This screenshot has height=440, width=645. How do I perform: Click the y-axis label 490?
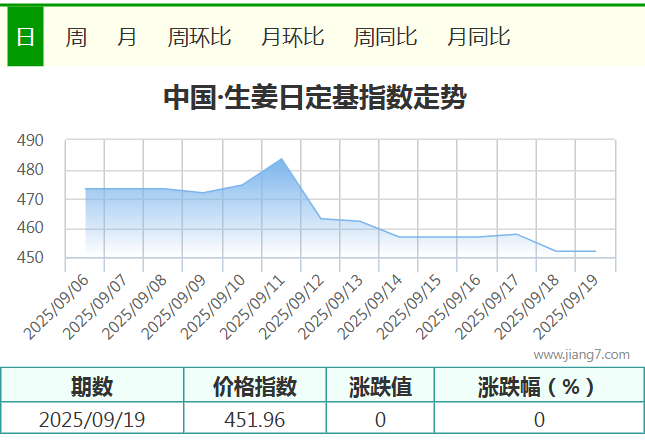[30, 141]
